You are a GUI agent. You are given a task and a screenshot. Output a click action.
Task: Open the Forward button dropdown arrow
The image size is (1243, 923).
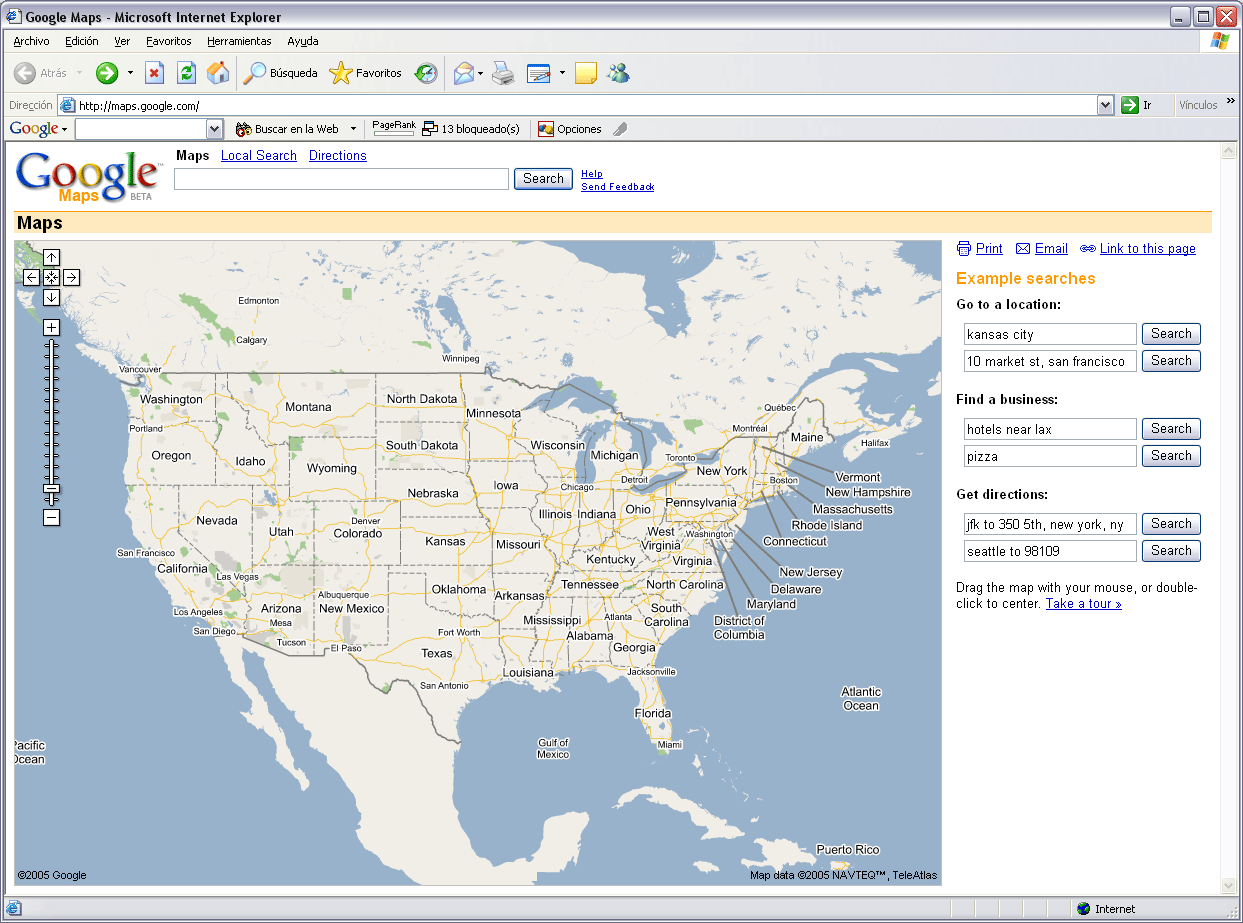pyautogui.click(x=130, y=73)
